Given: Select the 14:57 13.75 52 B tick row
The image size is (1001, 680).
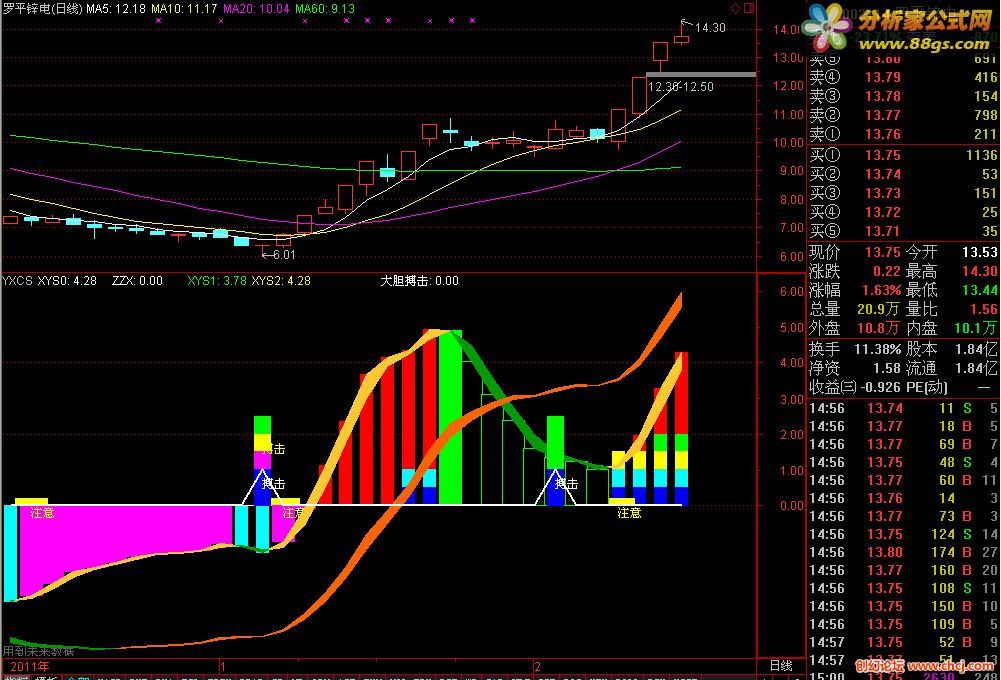Looking at the screenshot, I should coord(903,642).
